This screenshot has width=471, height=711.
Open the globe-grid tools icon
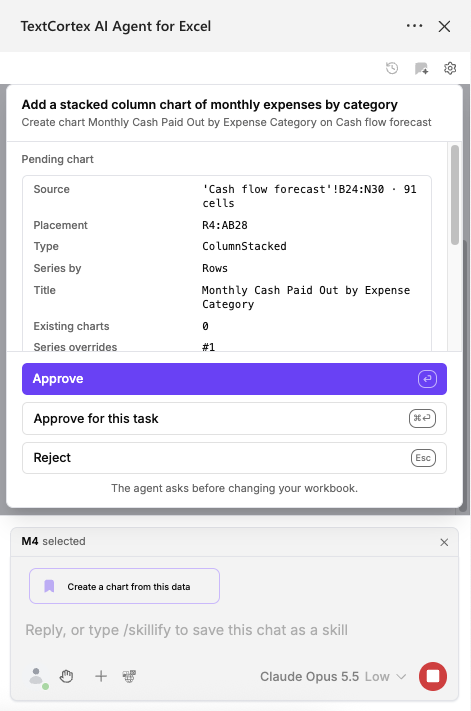129,677
